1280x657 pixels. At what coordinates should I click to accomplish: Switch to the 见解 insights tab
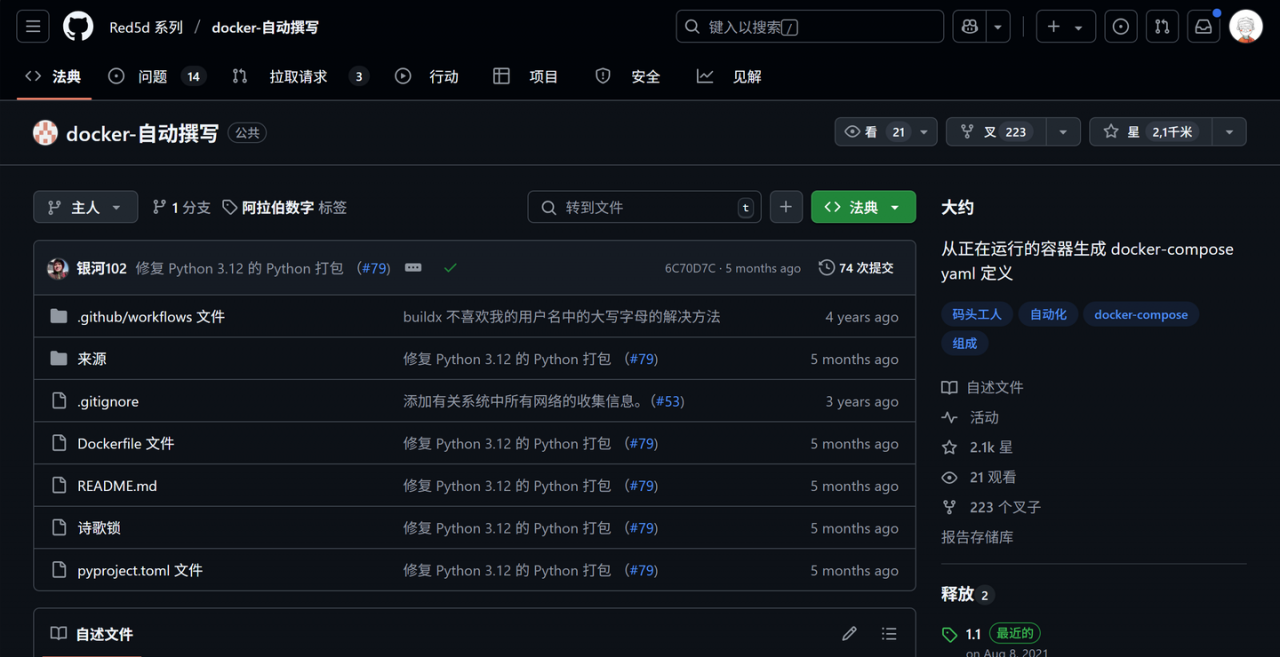click(729, 77)
